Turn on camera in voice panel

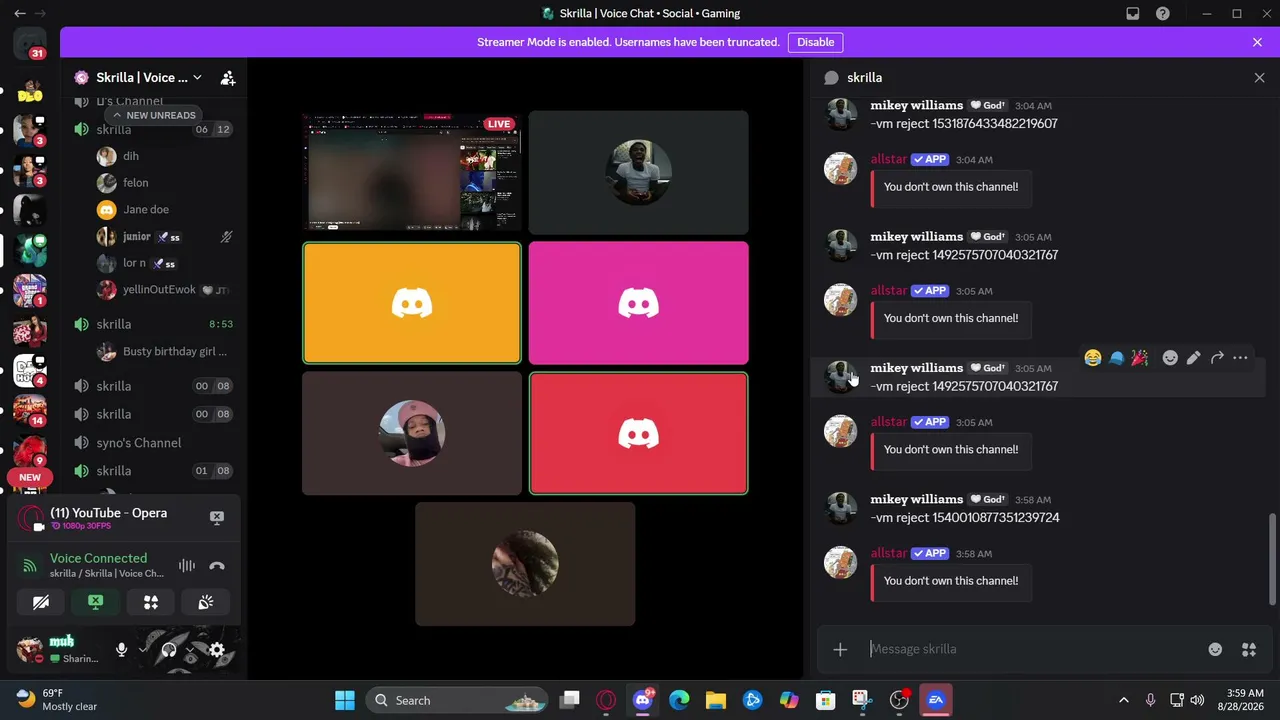click(41, 603)
